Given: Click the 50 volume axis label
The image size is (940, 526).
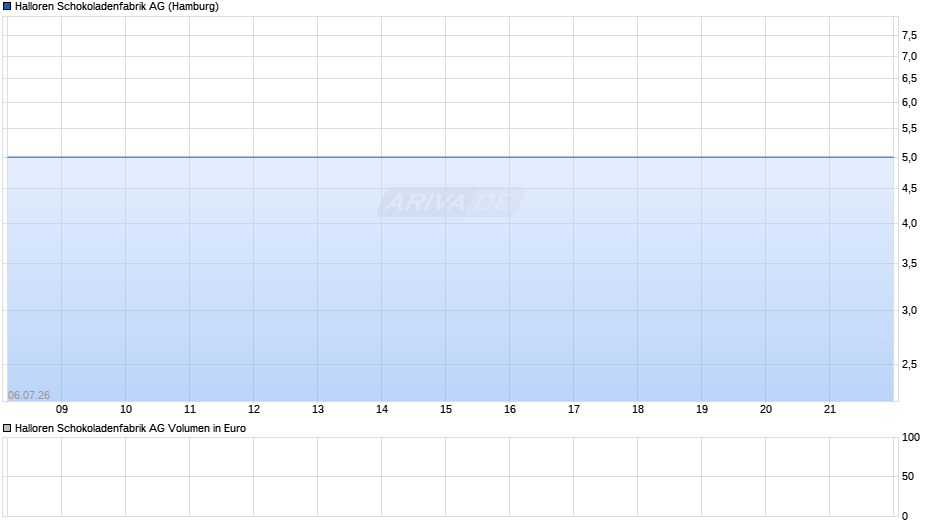Looking at the screenshot, I should (x=908, y=476).
